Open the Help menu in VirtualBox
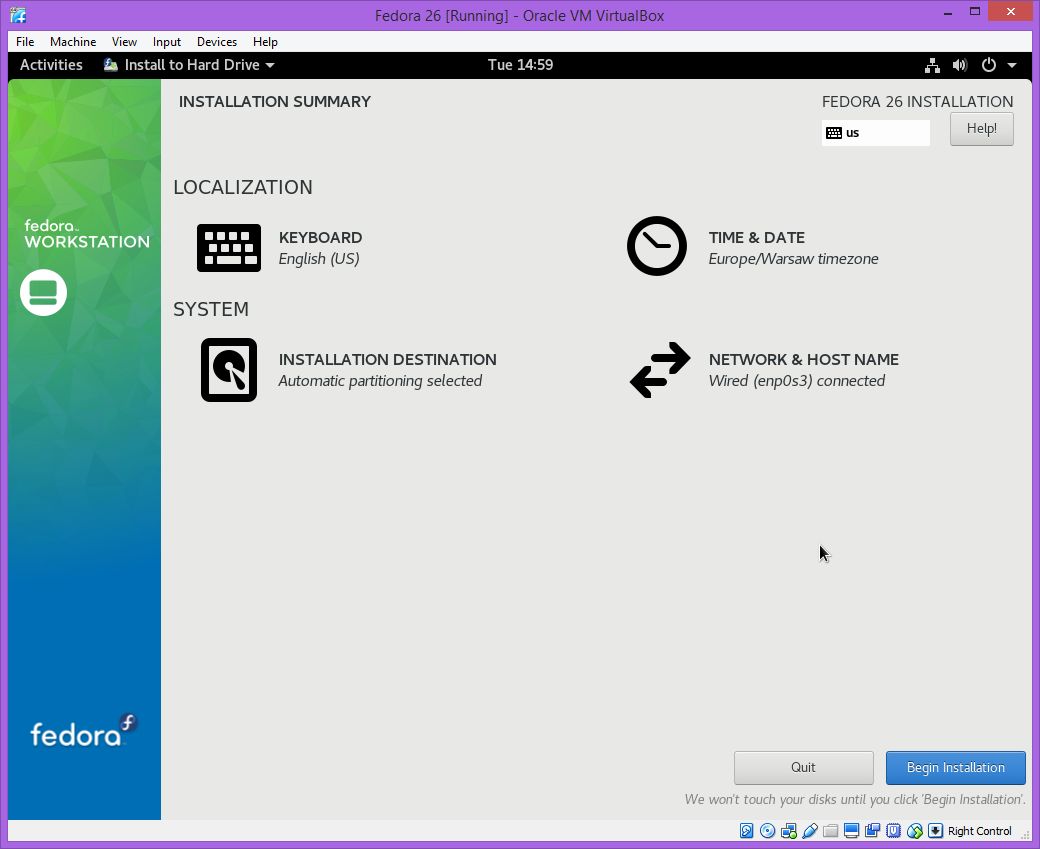1040x849 pixels. (265, 42)
